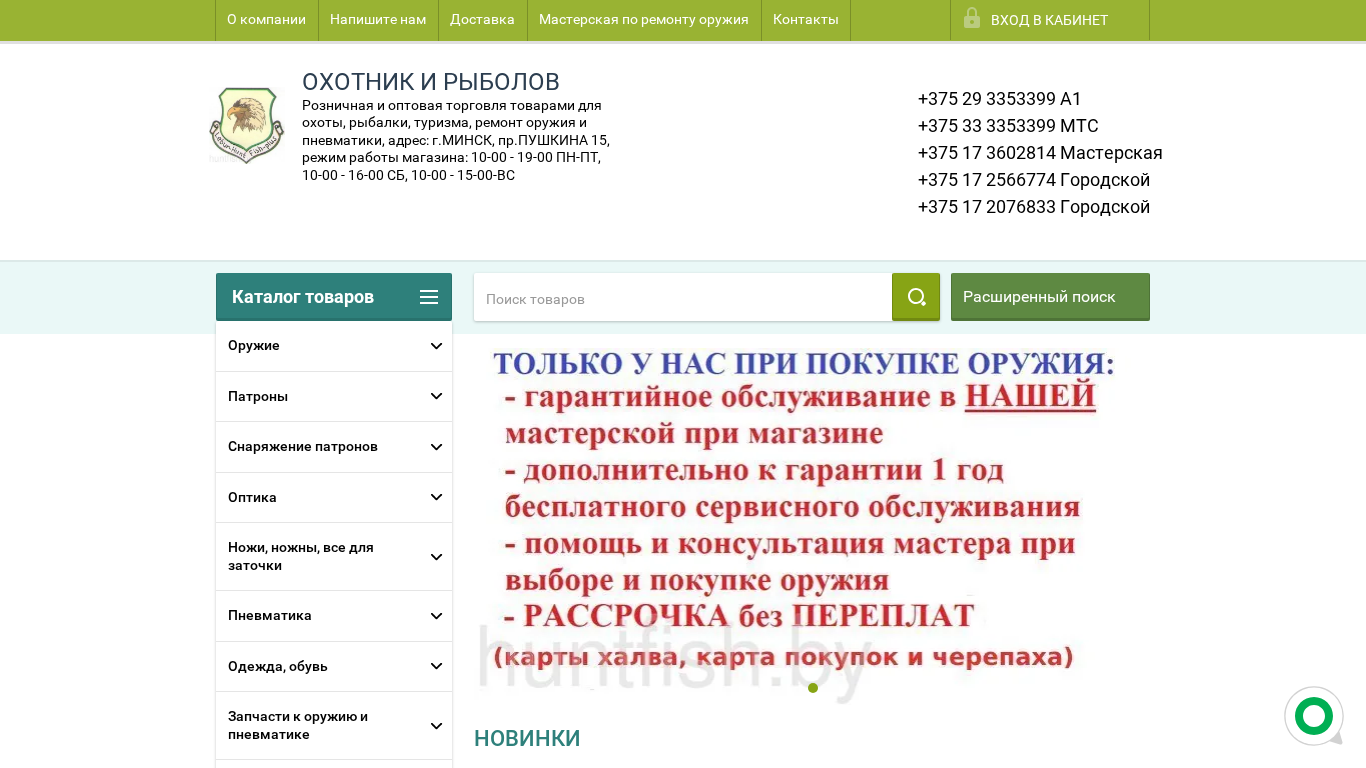1366x768 pixels.
Task: Open Мастерская по ремонту оружия page
Action: tap(644, 20)
